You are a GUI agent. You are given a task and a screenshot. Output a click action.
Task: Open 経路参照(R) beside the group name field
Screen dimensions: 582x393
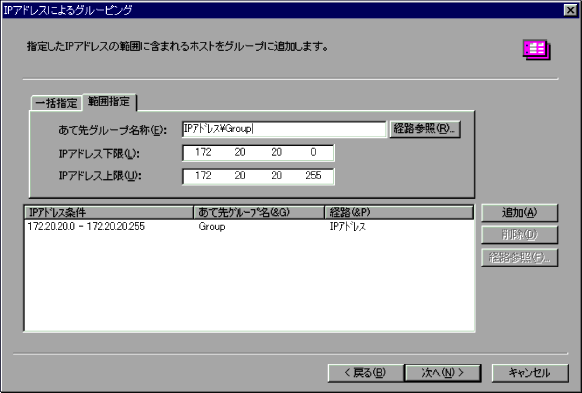coord(425,129)
